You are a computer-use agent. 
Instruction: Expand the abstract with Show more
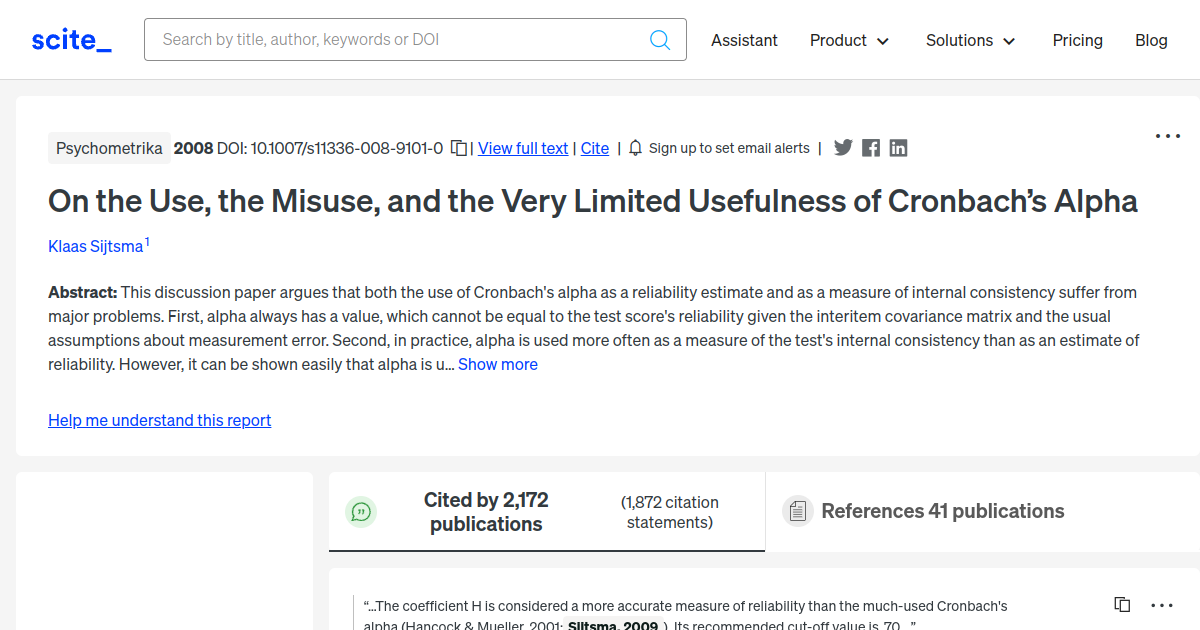click(x=497, y=364)
